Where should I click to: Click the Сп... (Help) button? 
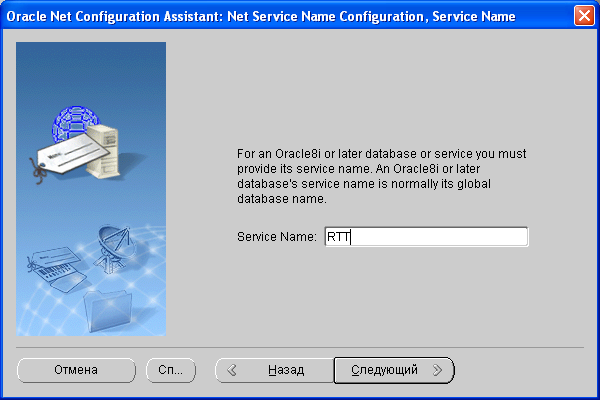[x=171, y=370]
